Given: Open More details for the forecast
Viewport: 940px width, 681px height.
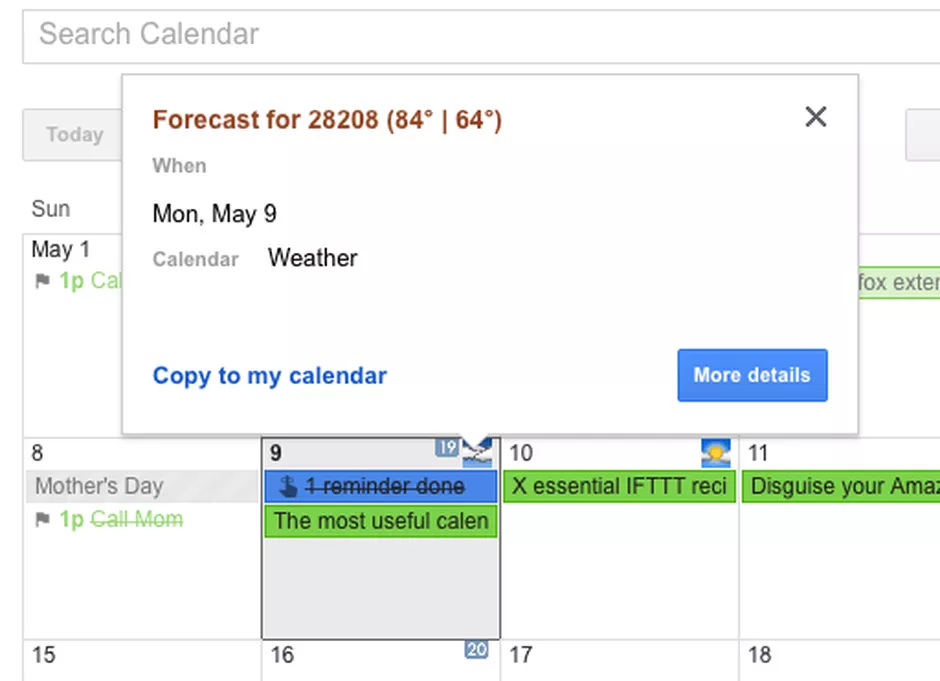Looking at the screenshot, I should [751, 375].
